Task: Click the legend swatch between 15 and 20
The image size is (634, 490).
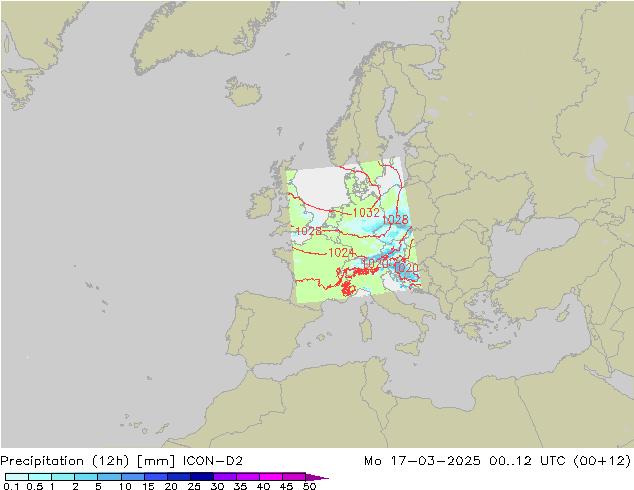Action: coord(156,477)
